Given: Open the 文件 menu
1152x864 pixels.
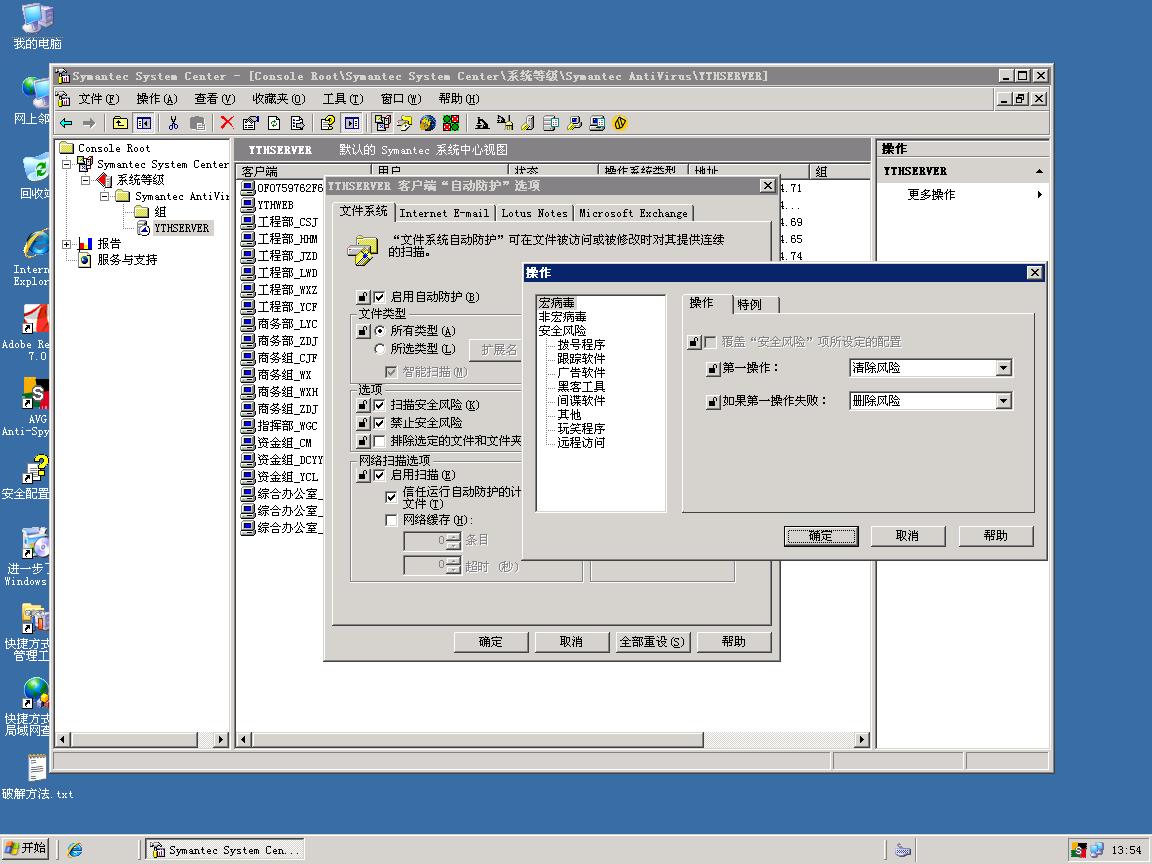Looking at the screenshot, I should click(98, 99).
